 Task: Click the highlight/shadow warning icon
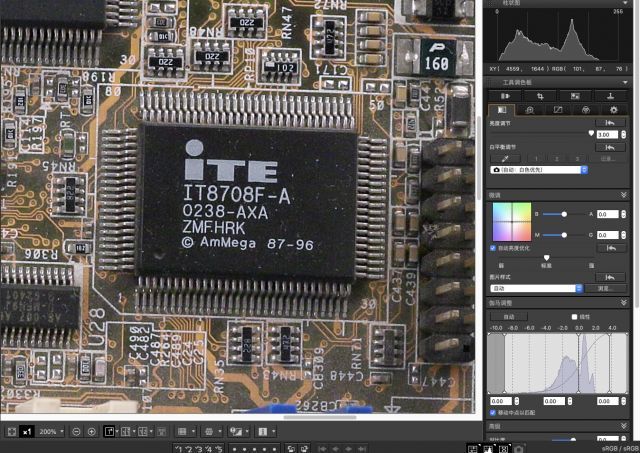click(236, 431)
